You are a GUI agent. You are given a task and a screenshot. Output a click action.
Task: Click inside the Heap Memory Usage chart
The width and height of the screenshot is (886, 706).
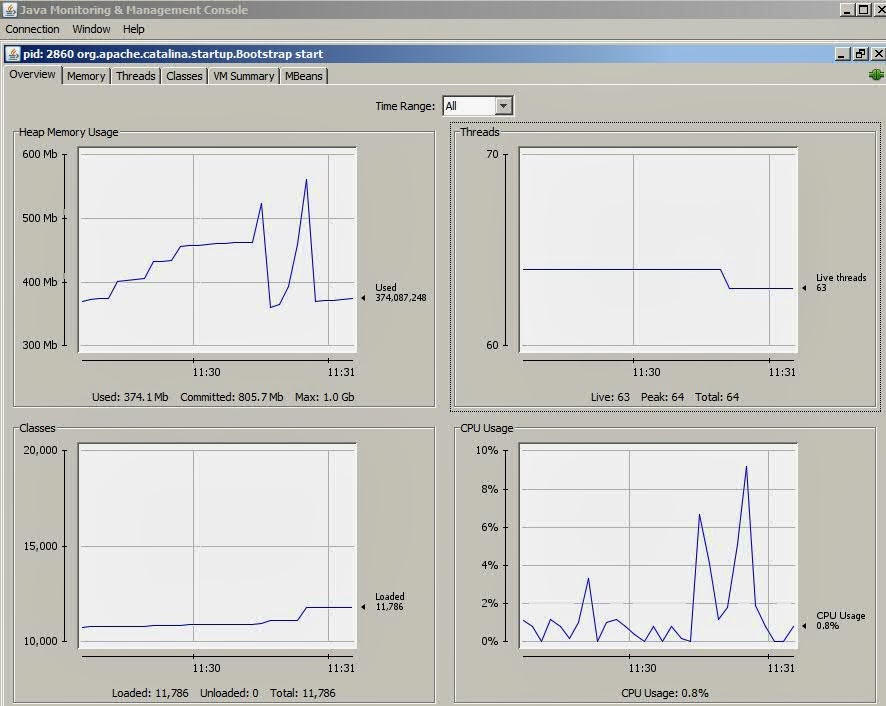218,250
